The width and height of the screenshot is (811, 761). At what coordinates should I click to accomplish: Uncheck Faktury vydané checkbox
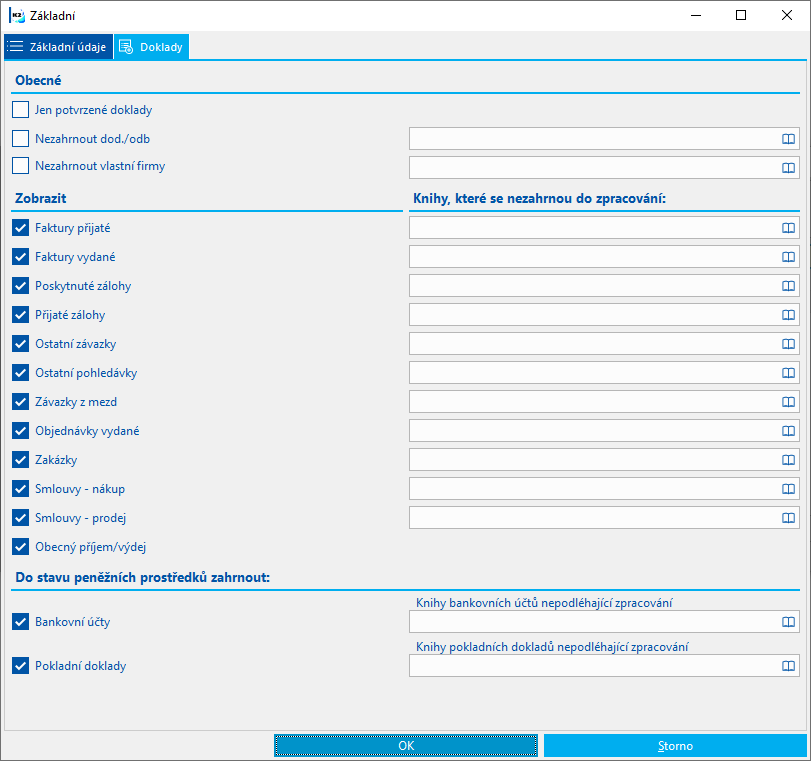[21, 257]
